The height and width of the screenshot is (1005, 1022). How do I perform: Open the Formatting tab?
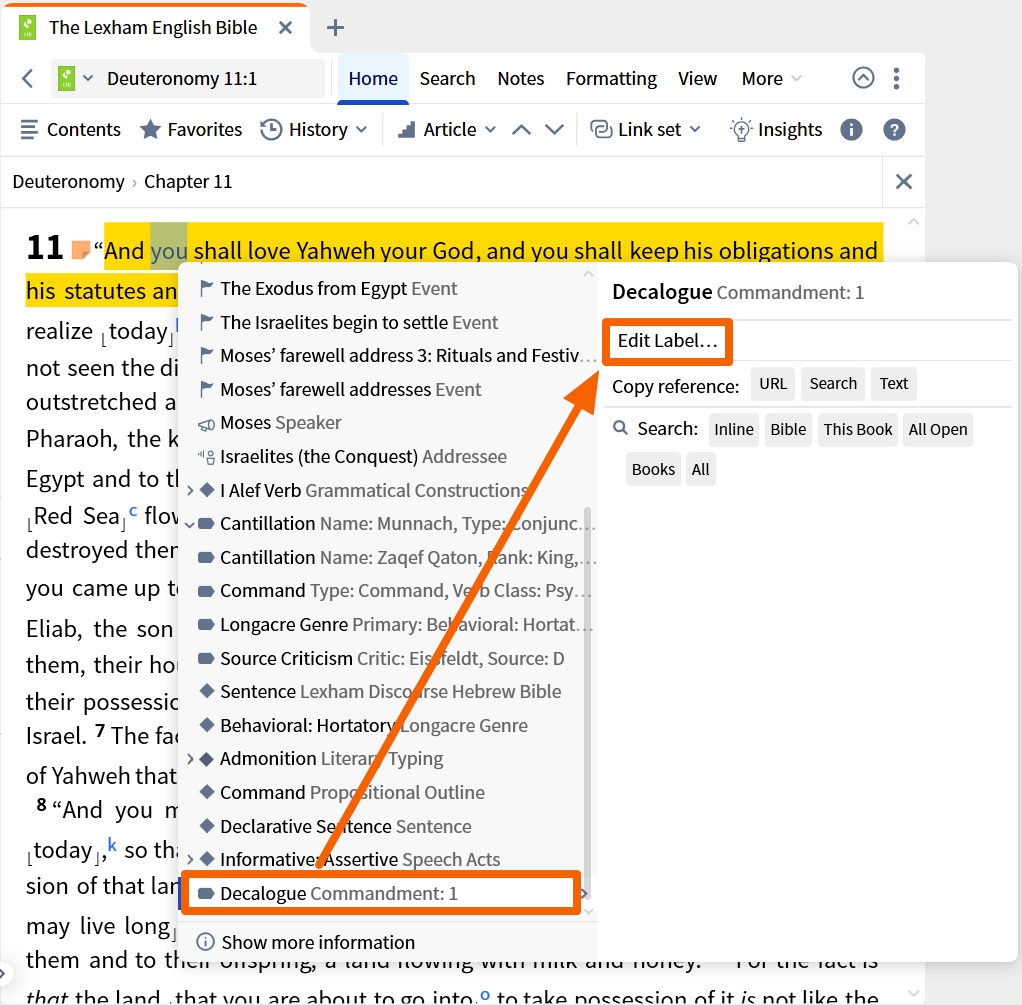pyautogui.click(x=611, y=79)
